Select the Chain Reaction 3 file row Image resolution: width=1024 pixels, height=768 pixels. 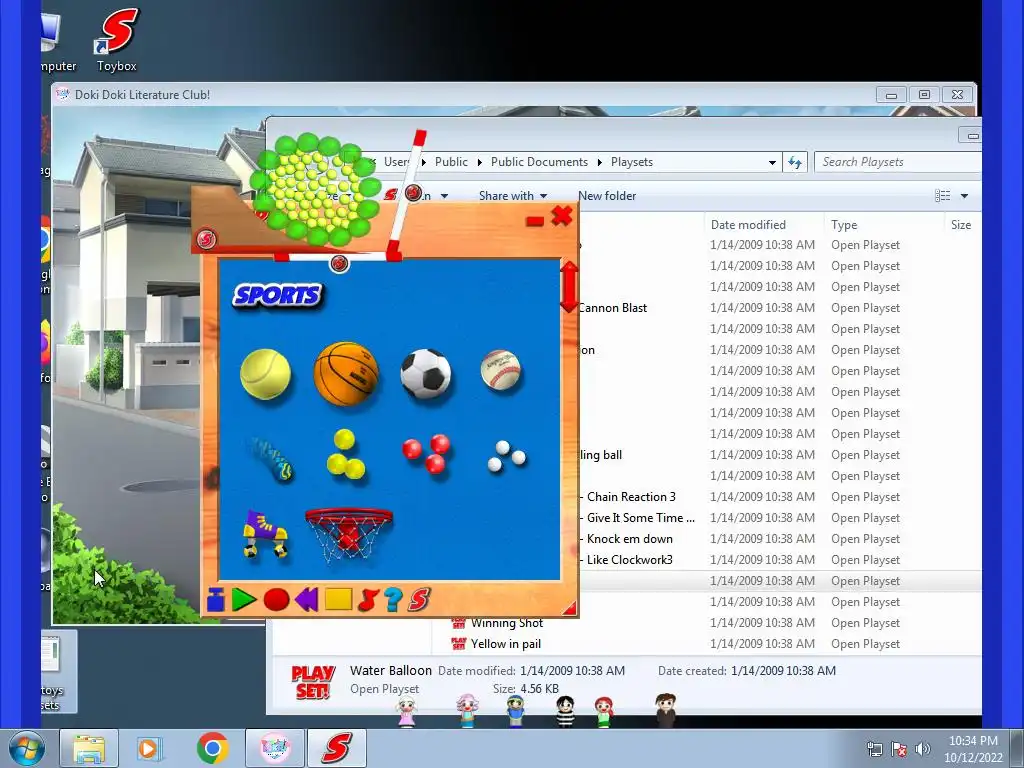(631, 497)
